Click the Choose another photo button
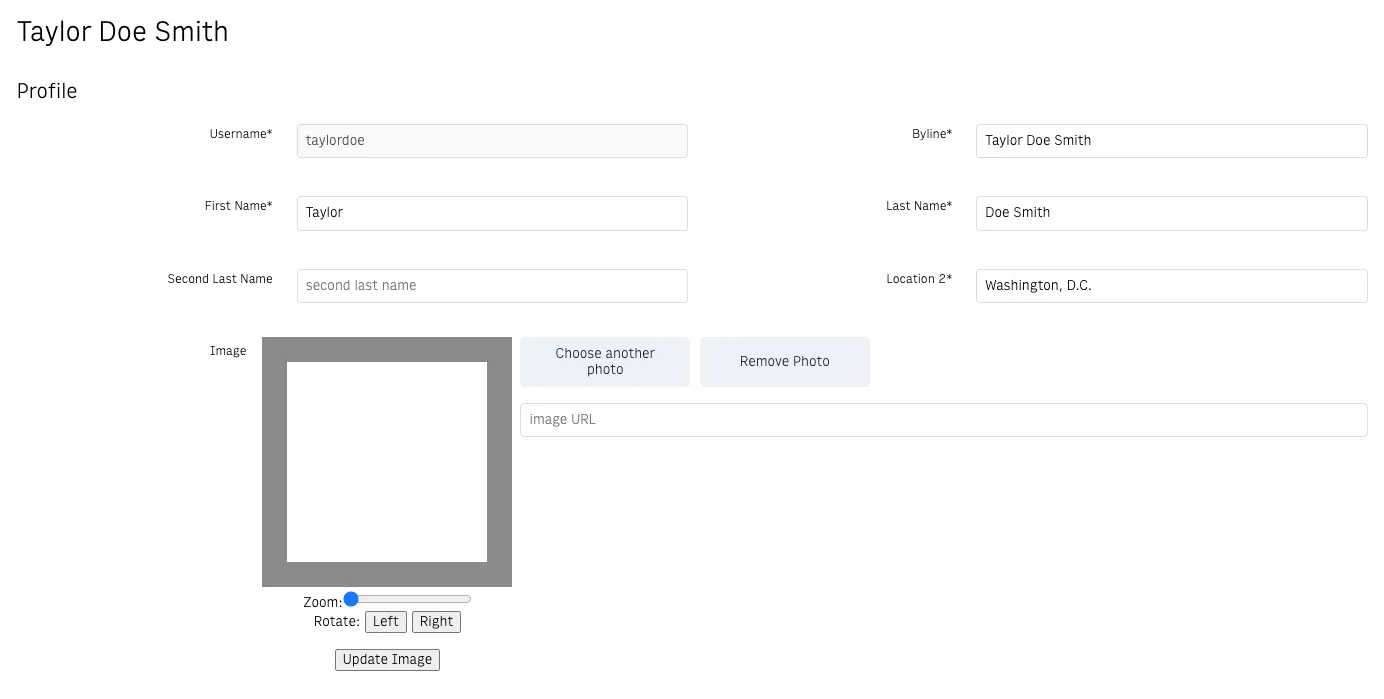Viewport: 1384px width, 699px height. [x=605, y=362]
